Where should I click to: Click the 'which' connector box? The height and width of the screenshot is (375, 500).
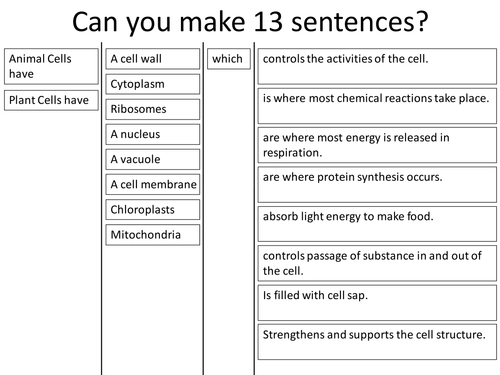point(229,59)
